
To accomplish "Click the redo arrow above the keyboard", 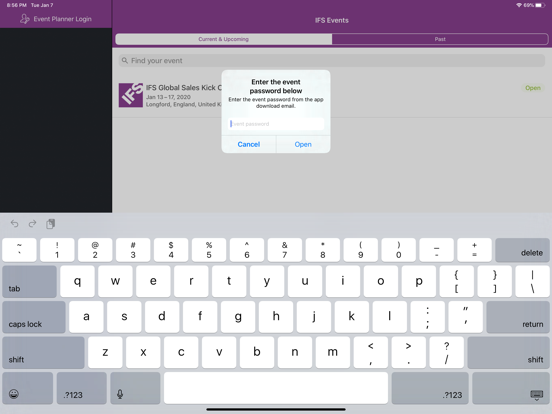I will [32, 224].
